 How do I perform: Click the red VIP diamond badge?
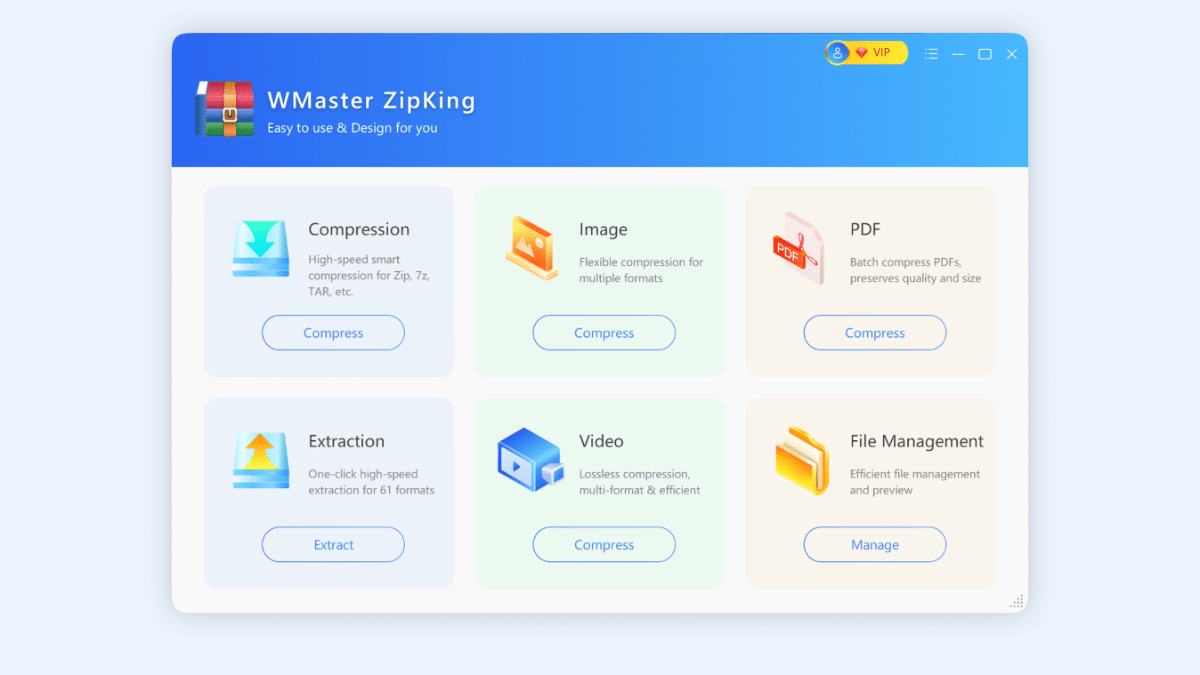click(862, 53)
